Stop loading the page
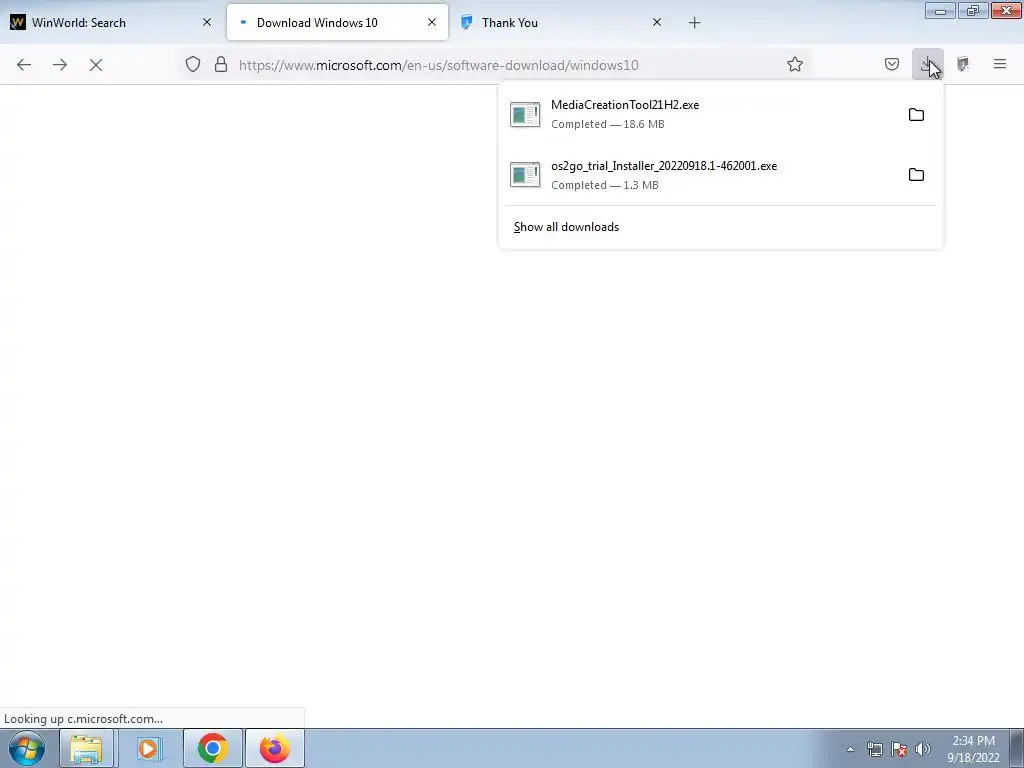 coord(95,65)
